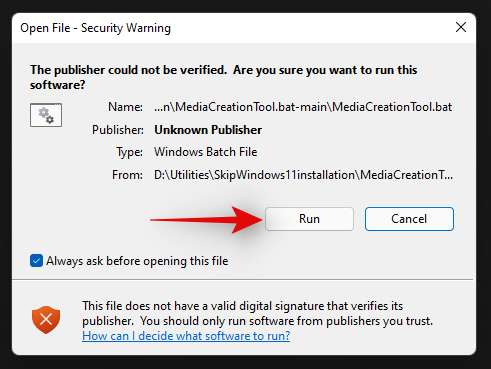This screenshot has width=491, height=369.
Task: Click the red arrow pointing at Run
Action: [206, 220]
